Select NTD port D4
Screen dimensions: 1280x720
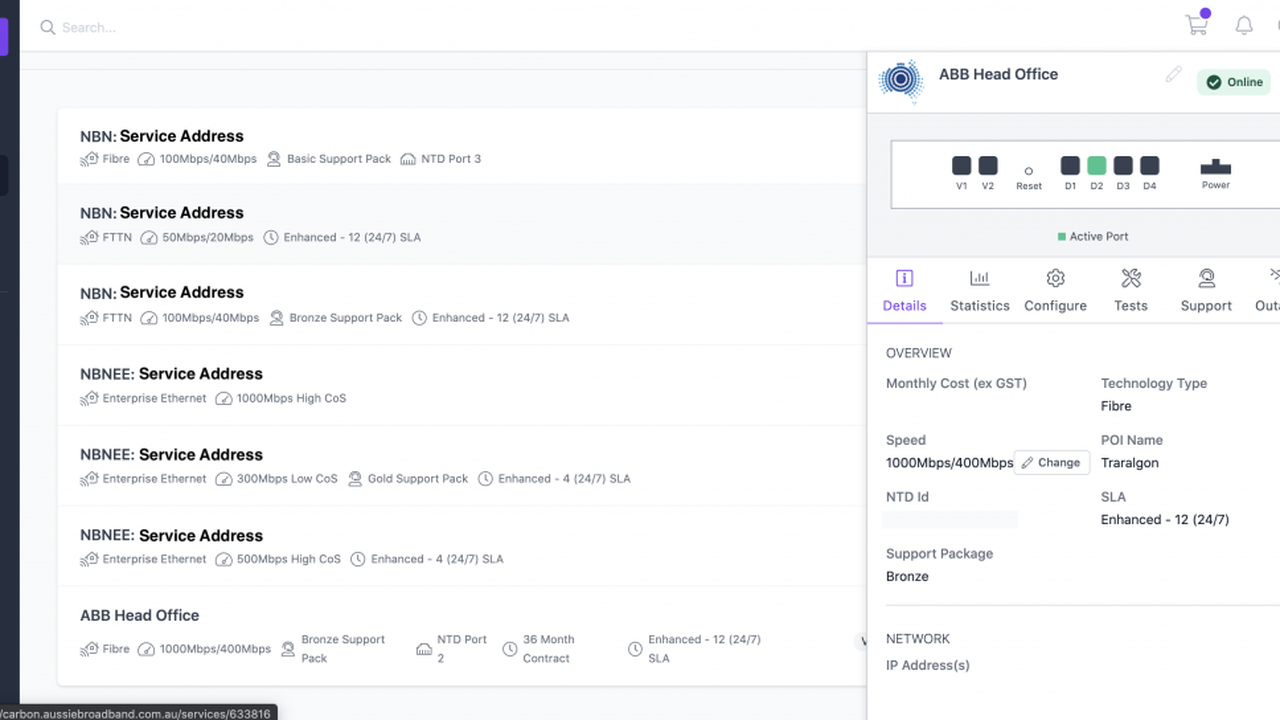tap(1150, 166)
